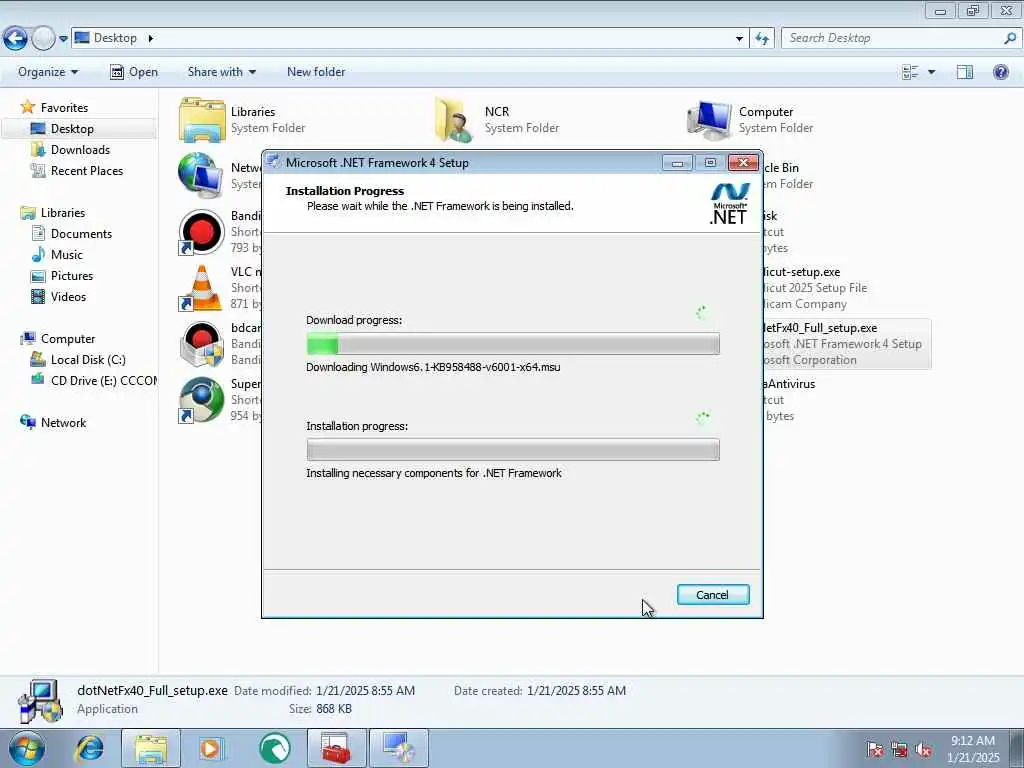Expand the Share with menu
This screenshot has height=768, width=1024.
click(221, 72)
